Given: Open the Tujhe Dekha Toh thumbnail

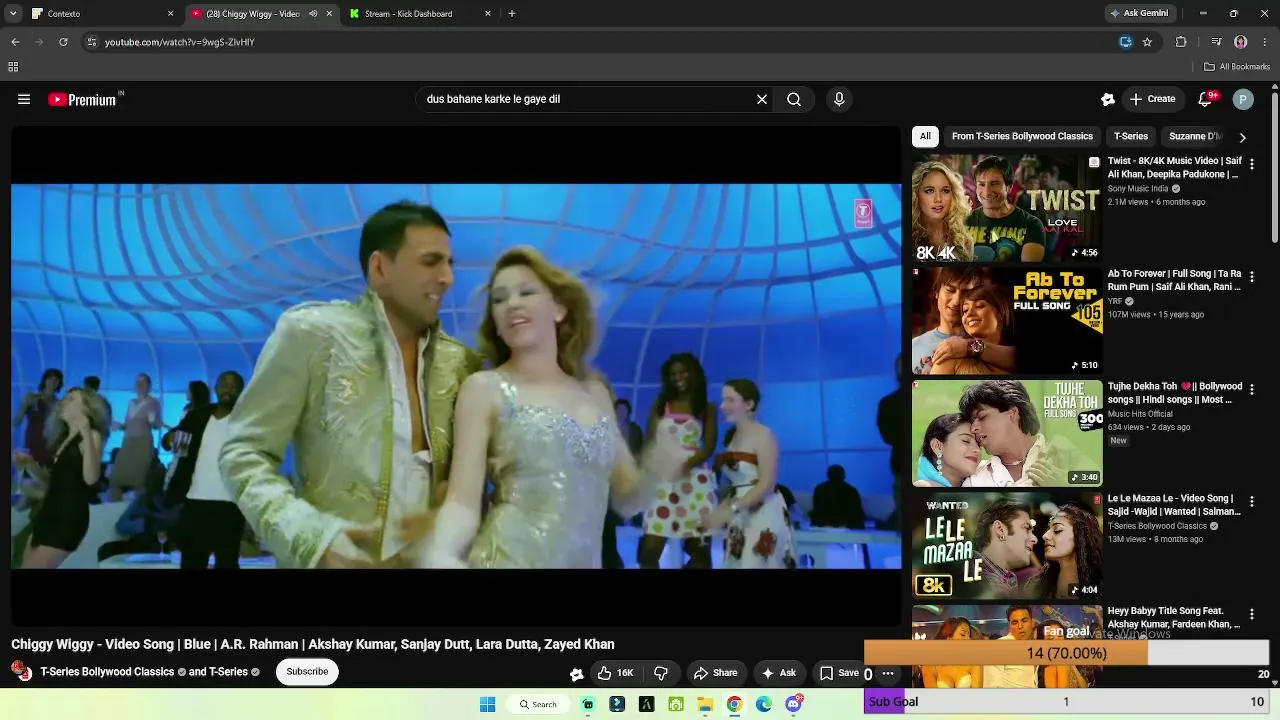Looking at the screenshot, I should [x=1007, y=434].
